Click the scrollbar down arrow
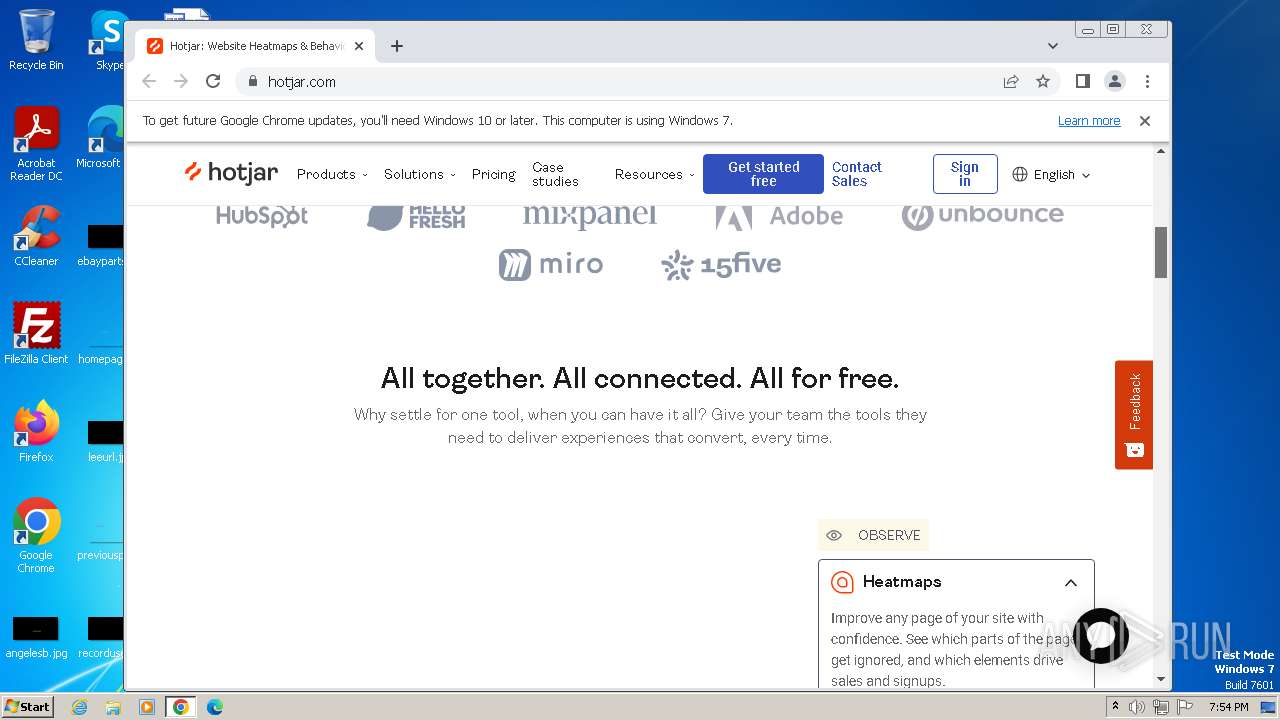Screen dimensions: 1280x720 [1161, 679]
